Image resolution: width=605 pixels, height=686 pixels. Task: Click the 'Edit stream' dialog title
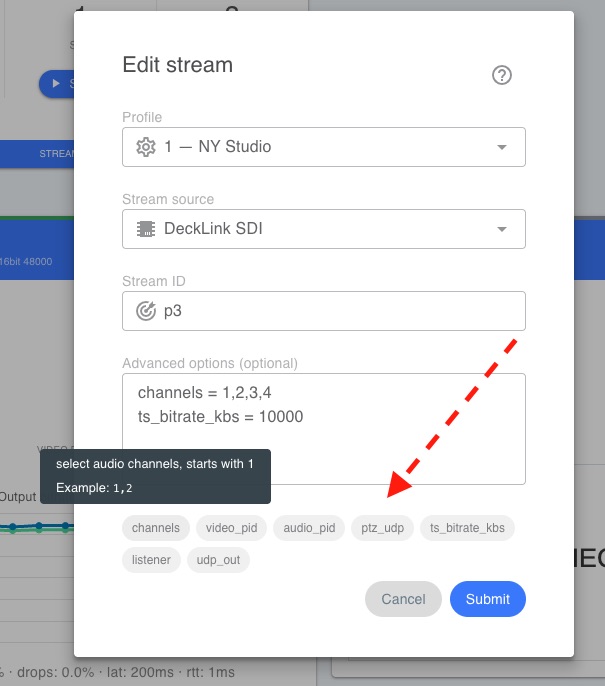[178, 65]
